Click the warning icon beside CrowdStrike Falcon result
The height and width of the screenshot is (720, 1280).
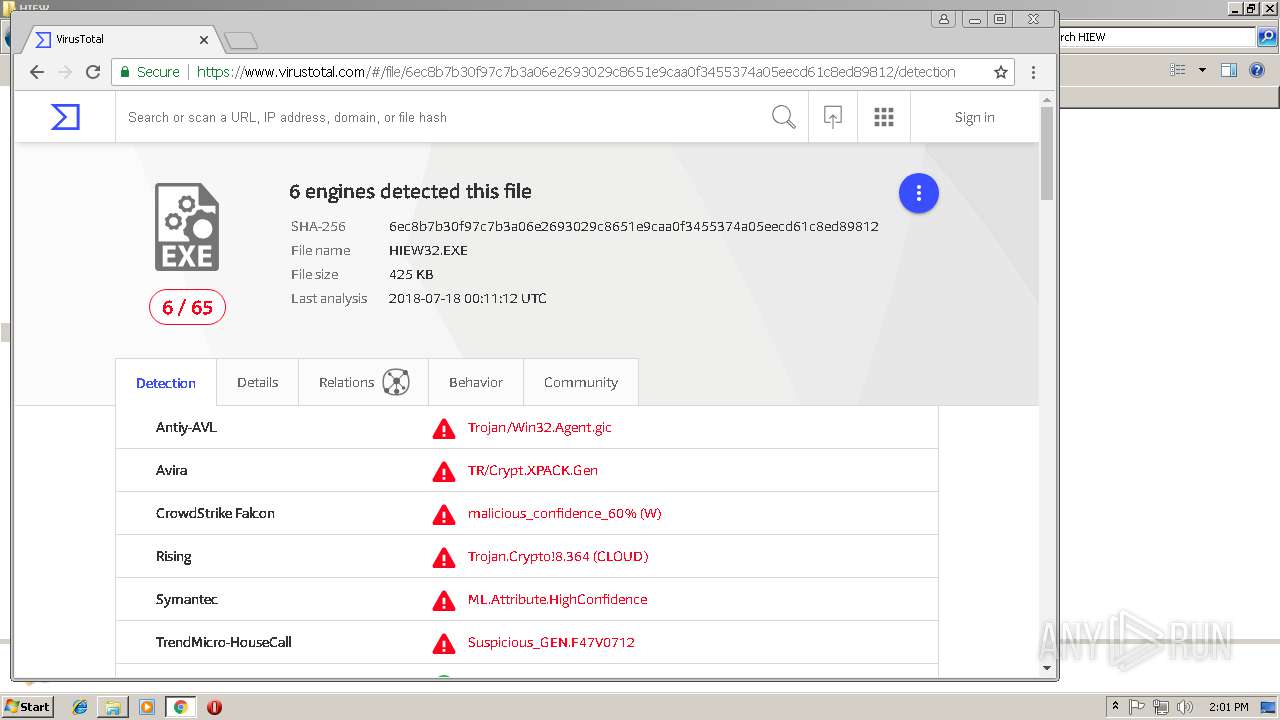click(443, 514)
